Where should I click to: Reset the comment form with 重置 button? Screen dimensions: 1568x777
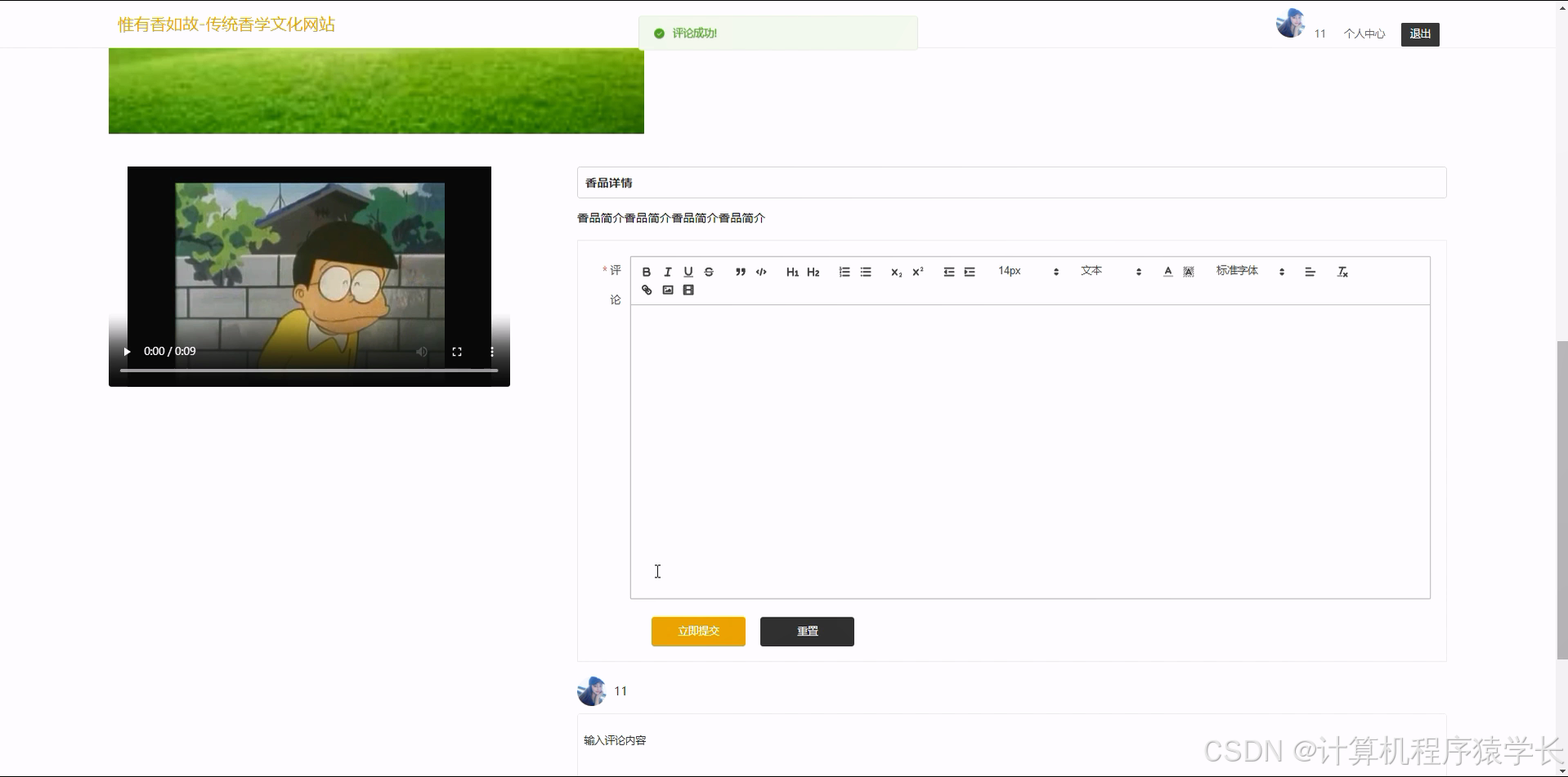(x=806, y=631)
